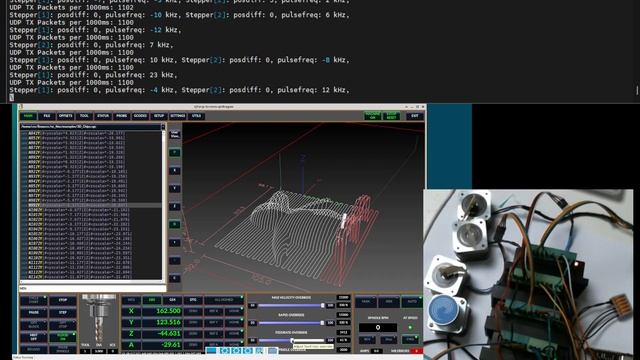The width and height of the screenshot is (640, 360).
Task: Click the bottom-most view column button
Action: [175, 278]
